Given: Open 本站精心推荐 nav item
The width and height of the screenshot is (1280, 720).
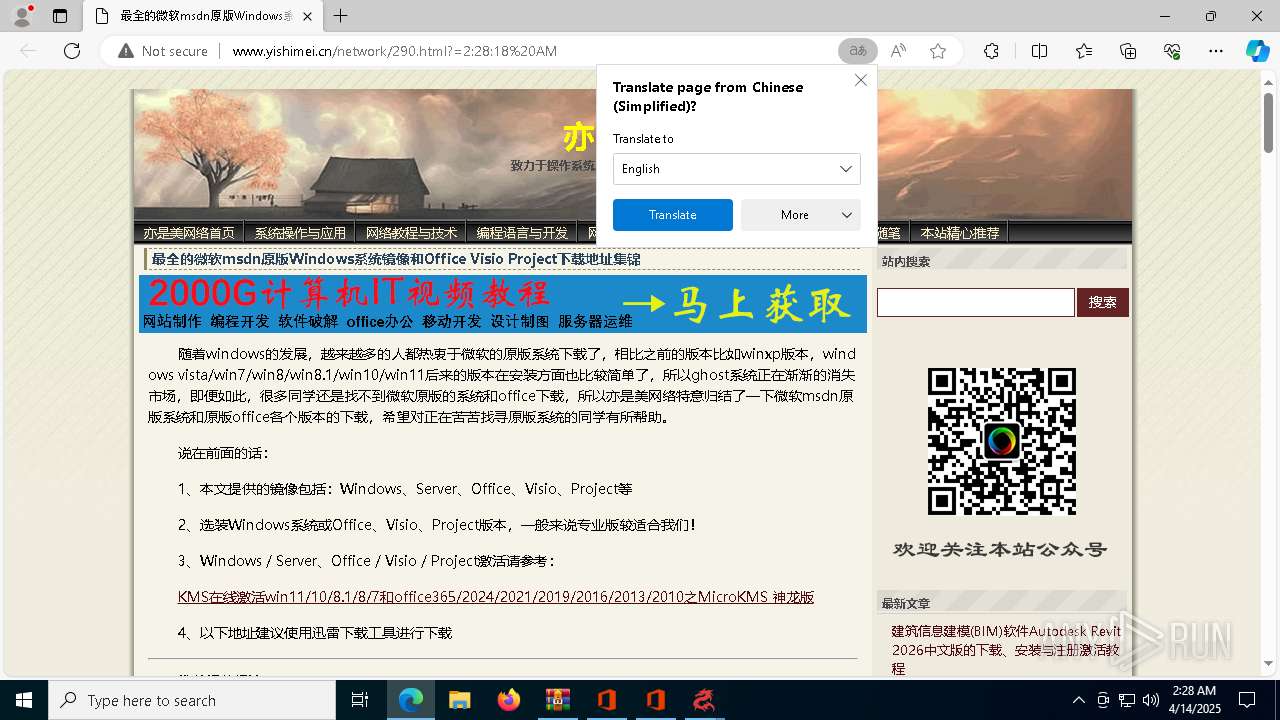Looking at the screenshot, I should [960, 233].
